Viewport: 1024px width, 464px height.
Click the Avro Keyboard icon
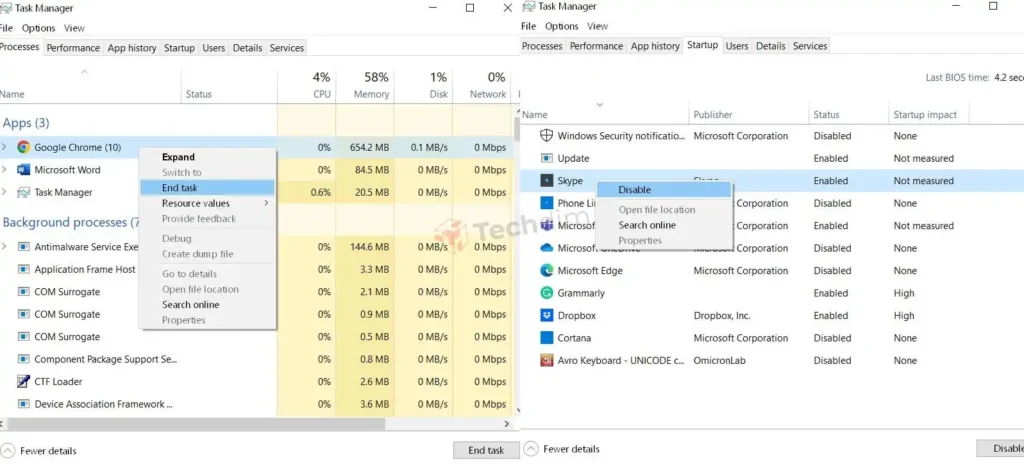coord(547,360)
